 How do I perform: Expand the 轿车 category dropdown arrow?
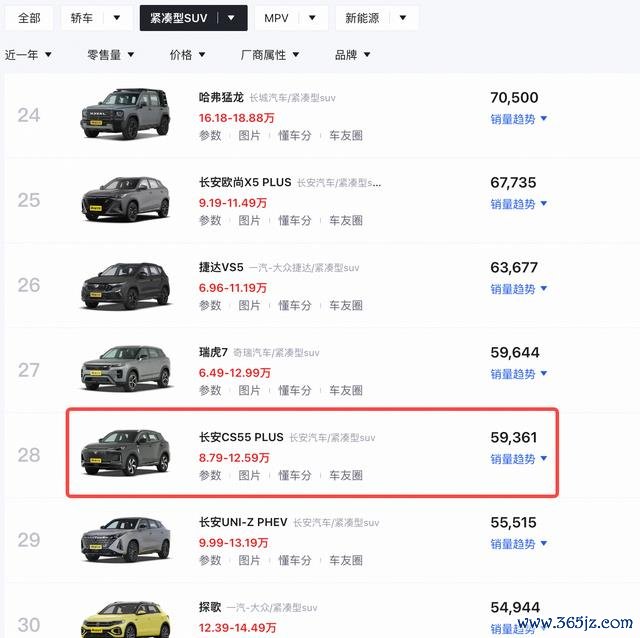click(x=117, y=18)
